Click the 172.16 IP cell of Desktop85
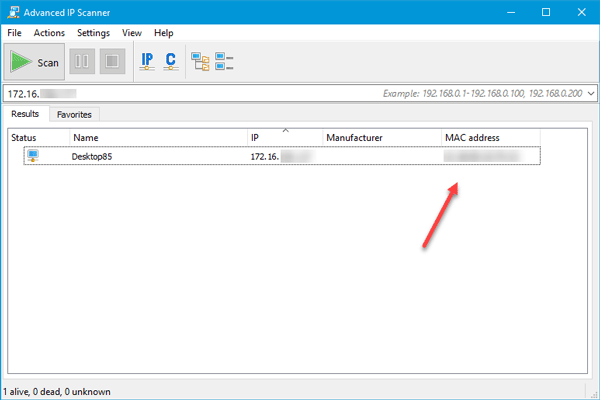Viewport: 600px width, 400px height. click(x=281, y=156)
